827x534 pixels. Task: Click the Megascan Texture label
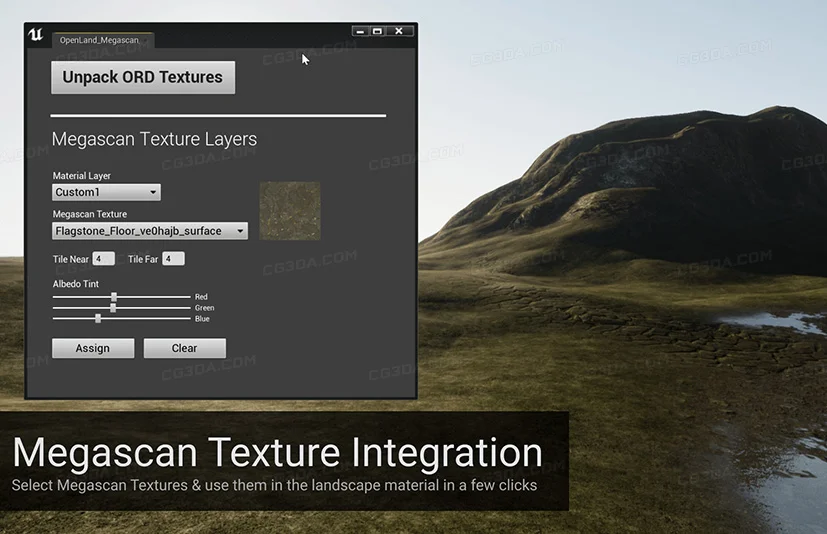coord(90,214)
